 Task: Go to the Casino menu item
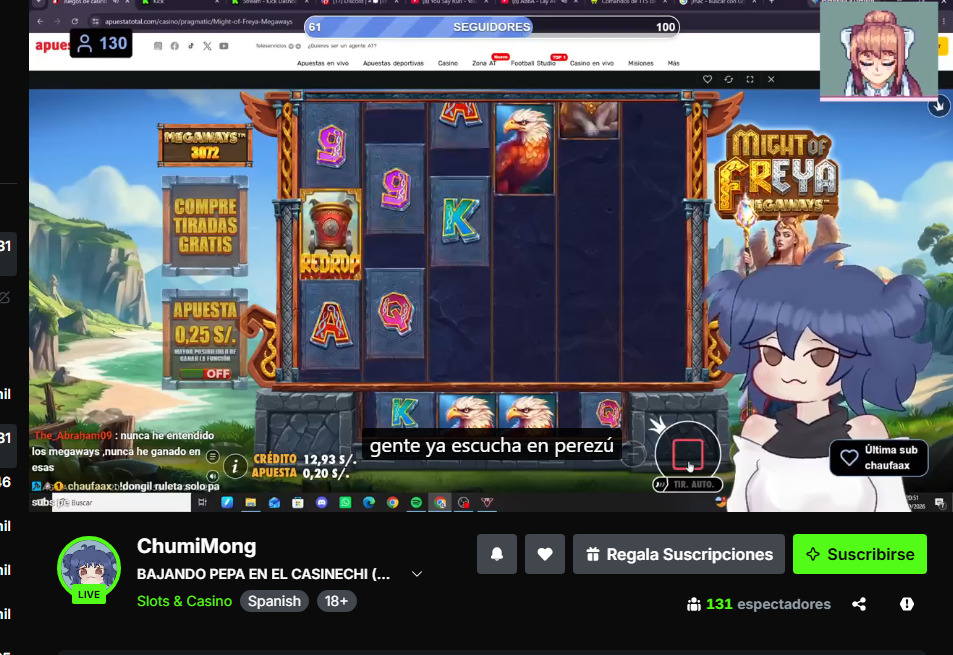[448, 63]
